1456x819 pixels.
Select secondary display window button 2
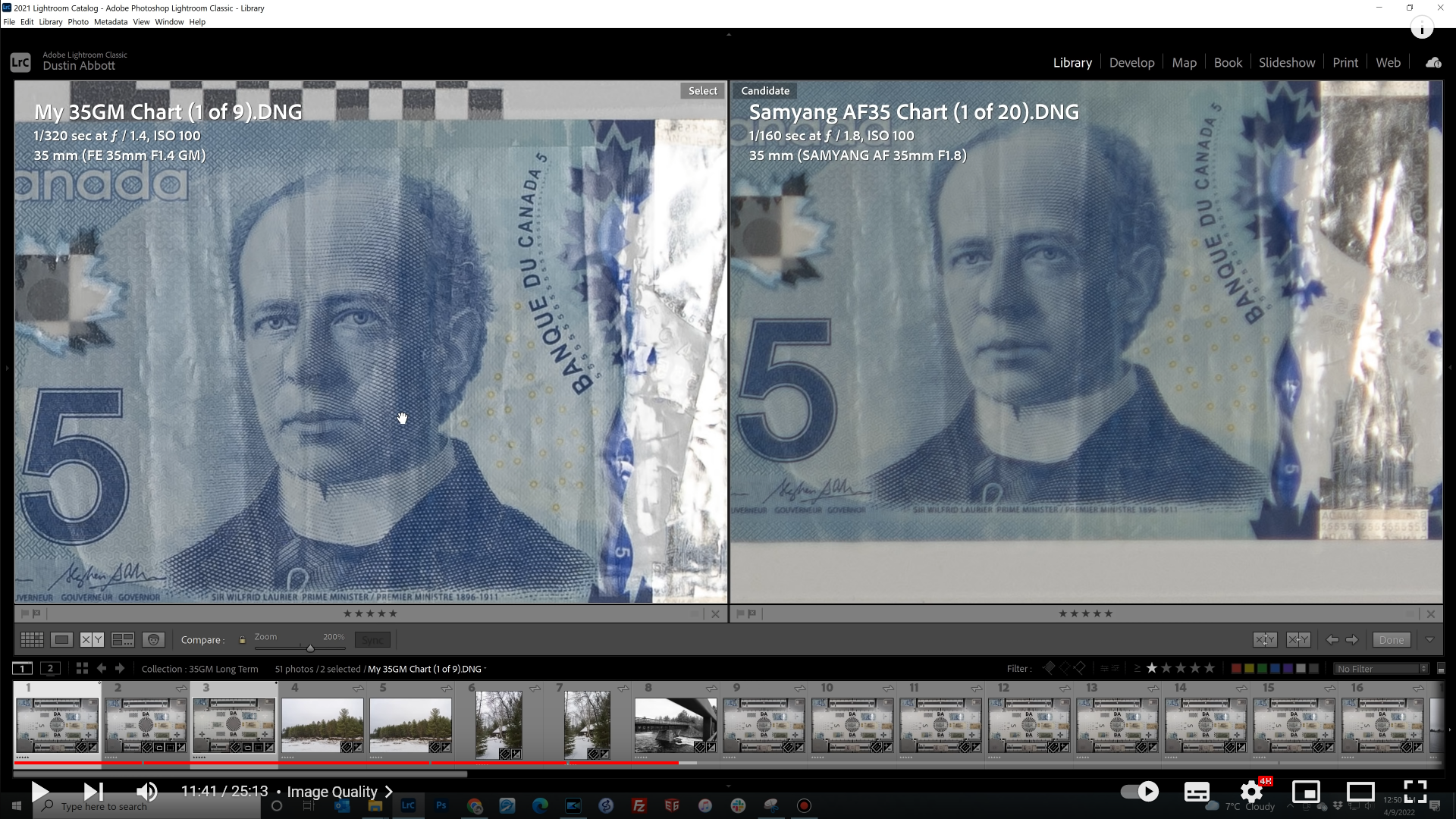point(50,669)
